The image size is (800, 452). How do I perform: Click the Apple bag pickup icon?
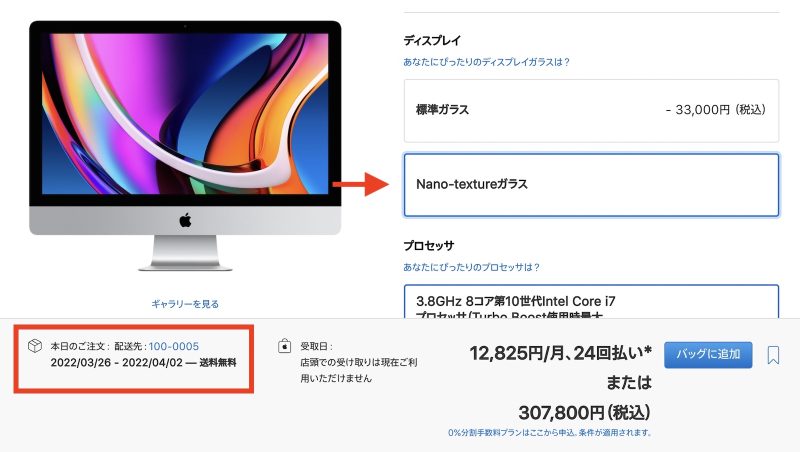pyautogui.click(x=284, y=346)
